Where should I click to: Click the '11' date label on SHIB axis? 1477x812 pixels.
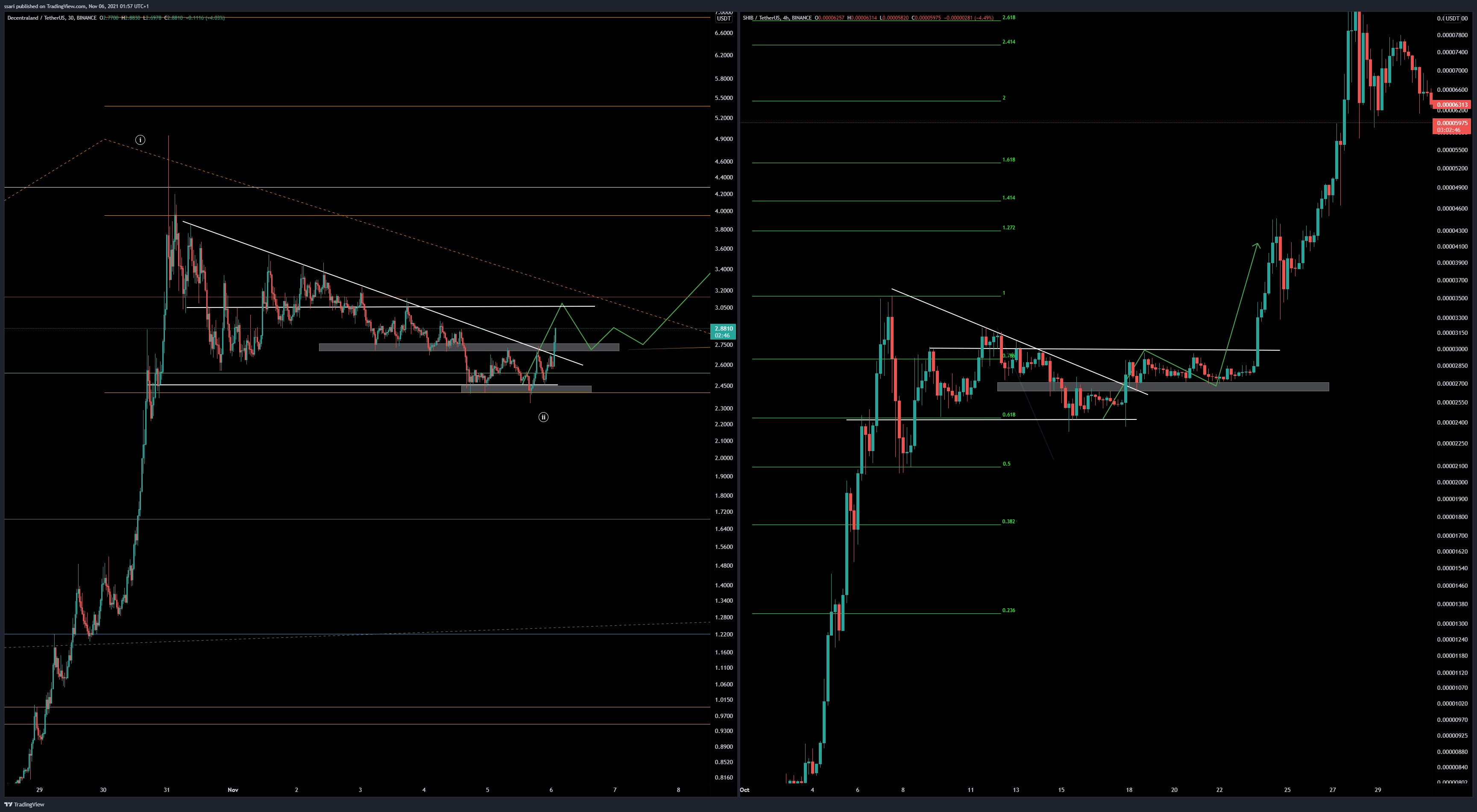click(x=971, y=790)
